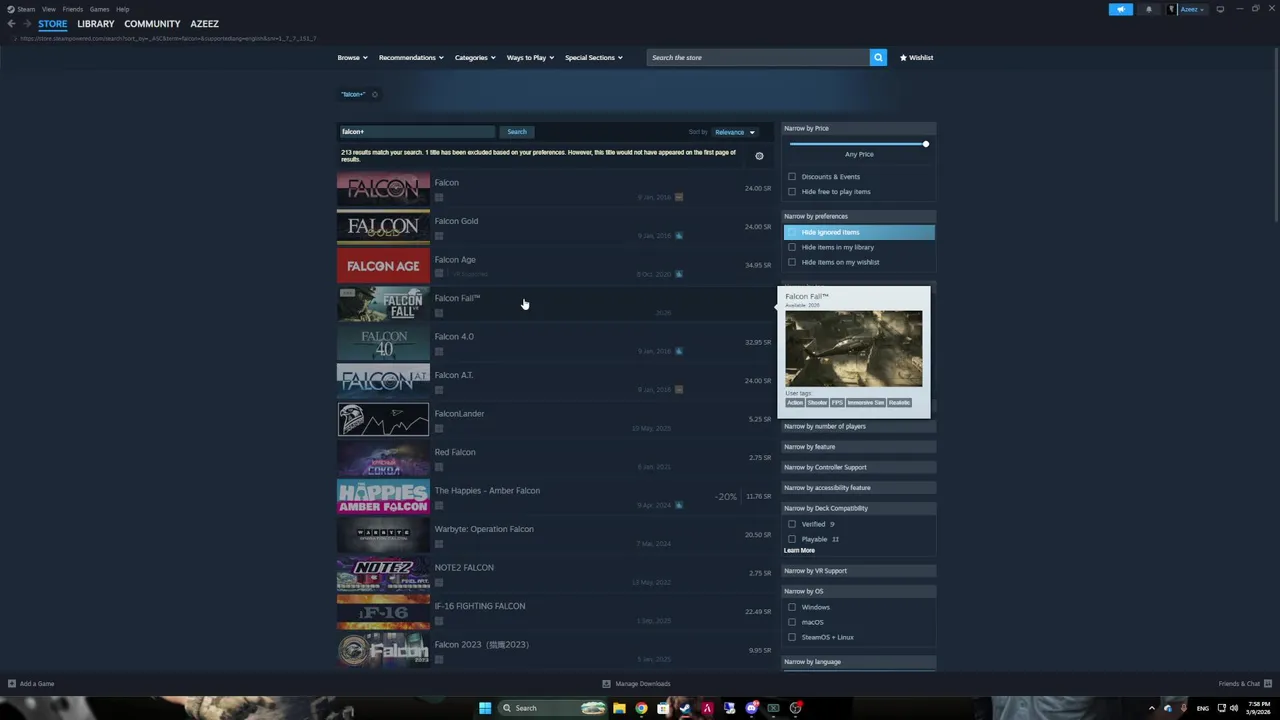Open the Azeez account dropdown
The height and width of the screenshot is (720, 1280).
[x=1192, y=9]
